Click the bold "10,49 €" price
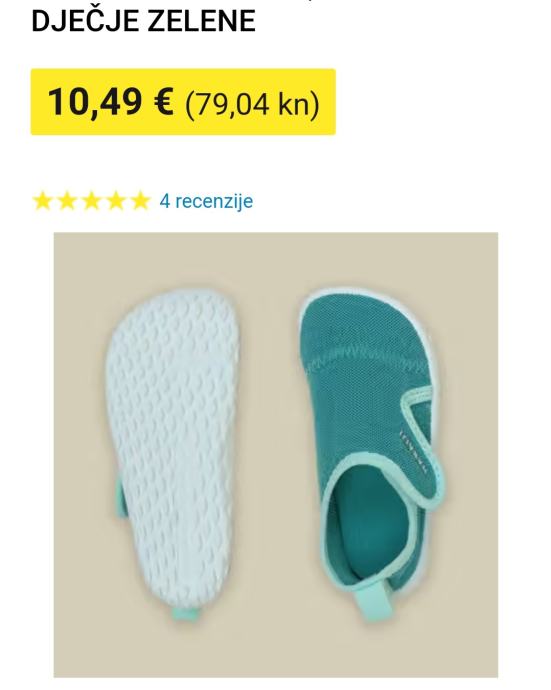The image size is (551, 690). 110,102
